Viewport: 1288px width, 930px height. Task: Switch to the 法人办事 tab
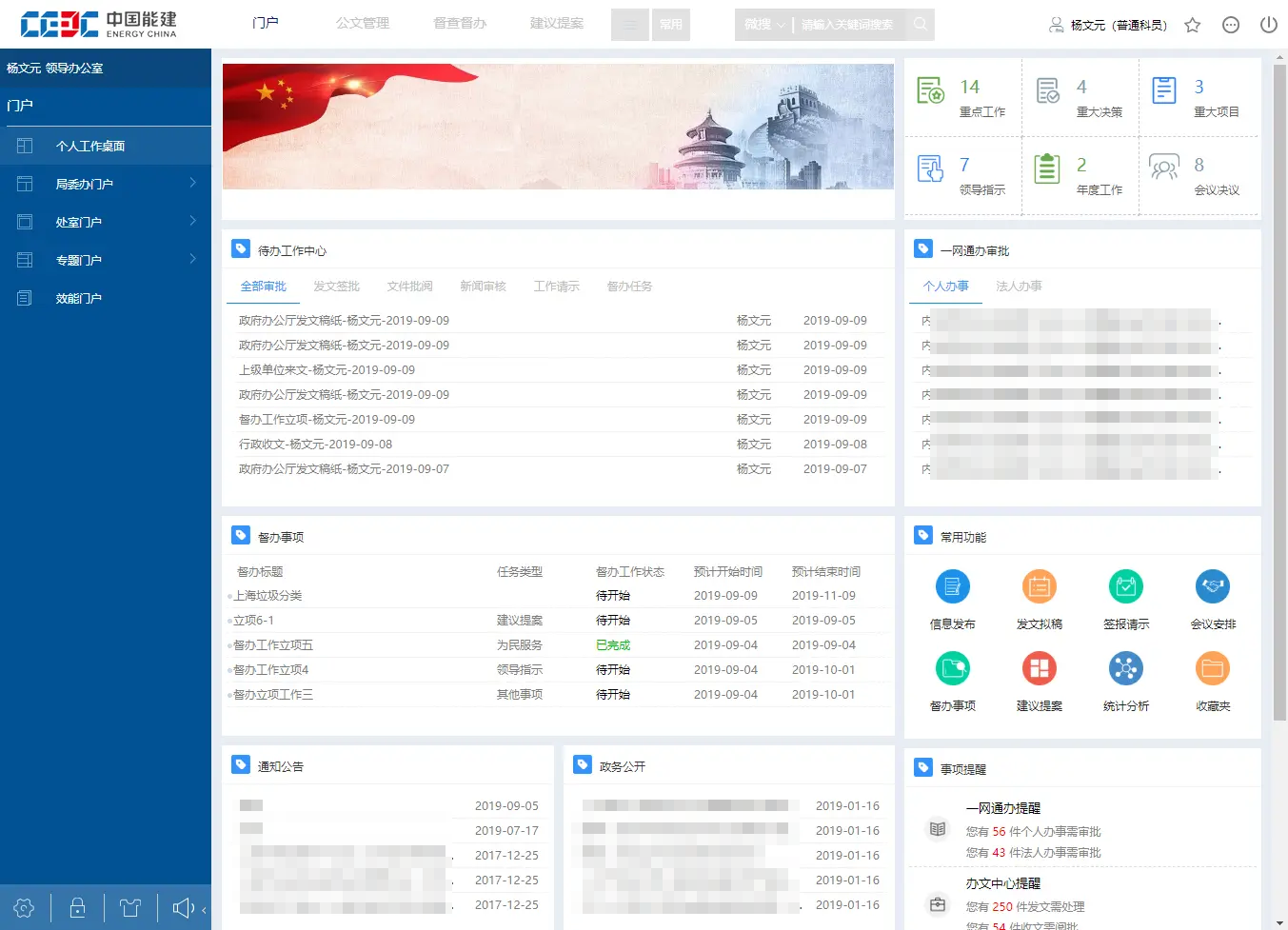tap(1019, 287)
